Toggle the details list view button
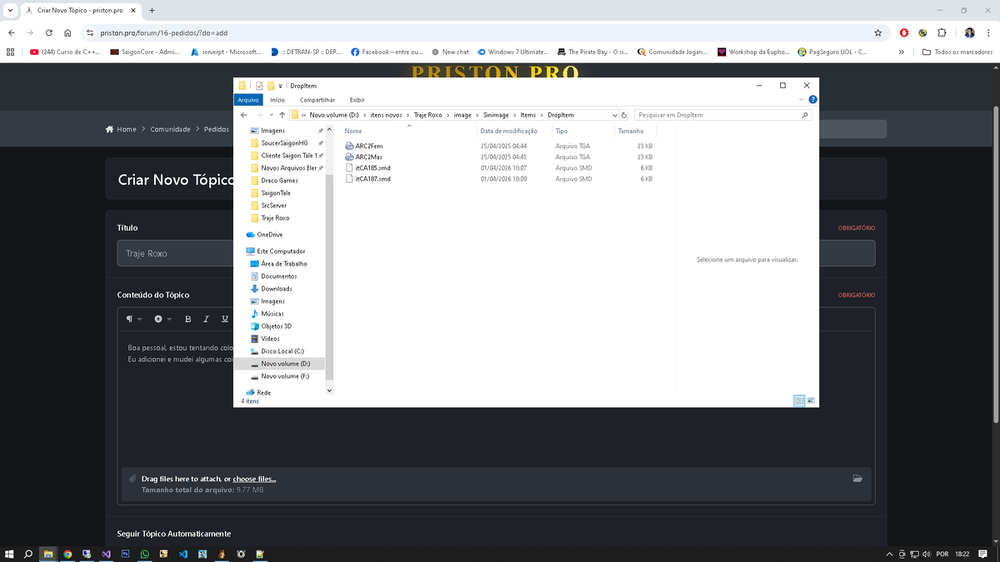1000x562 pixels. click(x=799, y=400)
